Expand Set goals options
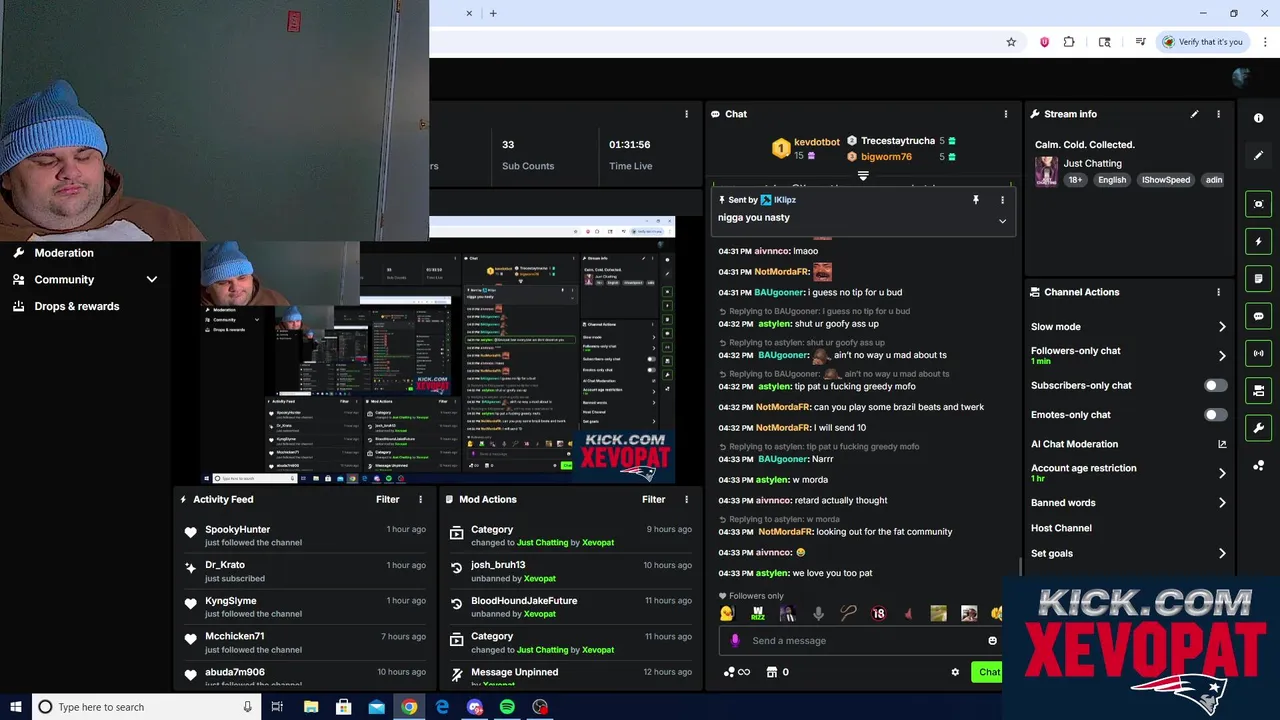The image size is (1280, 720). click(1221, 553)
